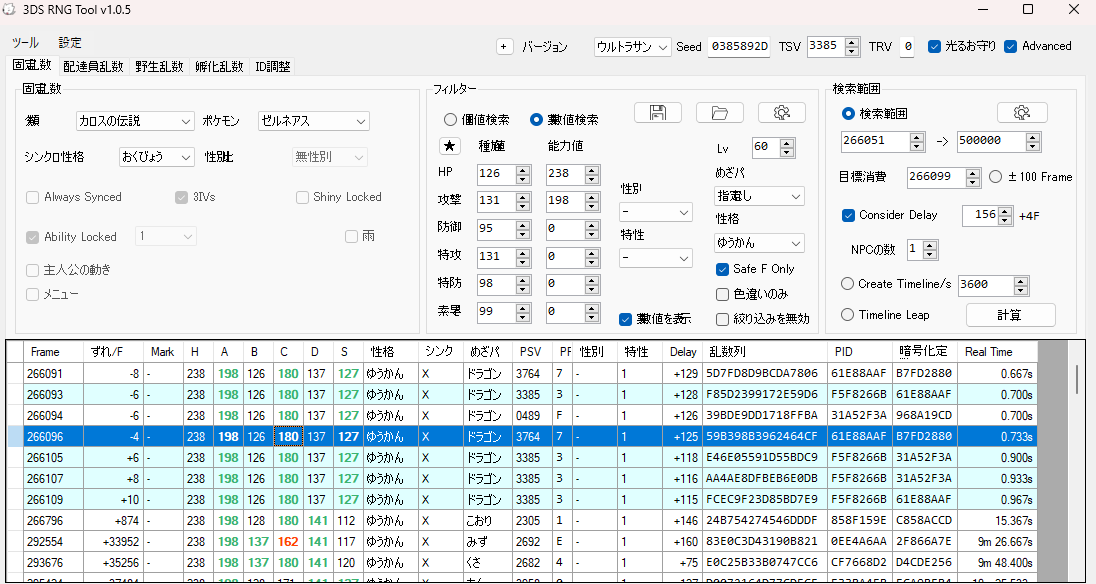Switch to ID調整 tab
Screen dimensions: 1096x584
point(273,66)
